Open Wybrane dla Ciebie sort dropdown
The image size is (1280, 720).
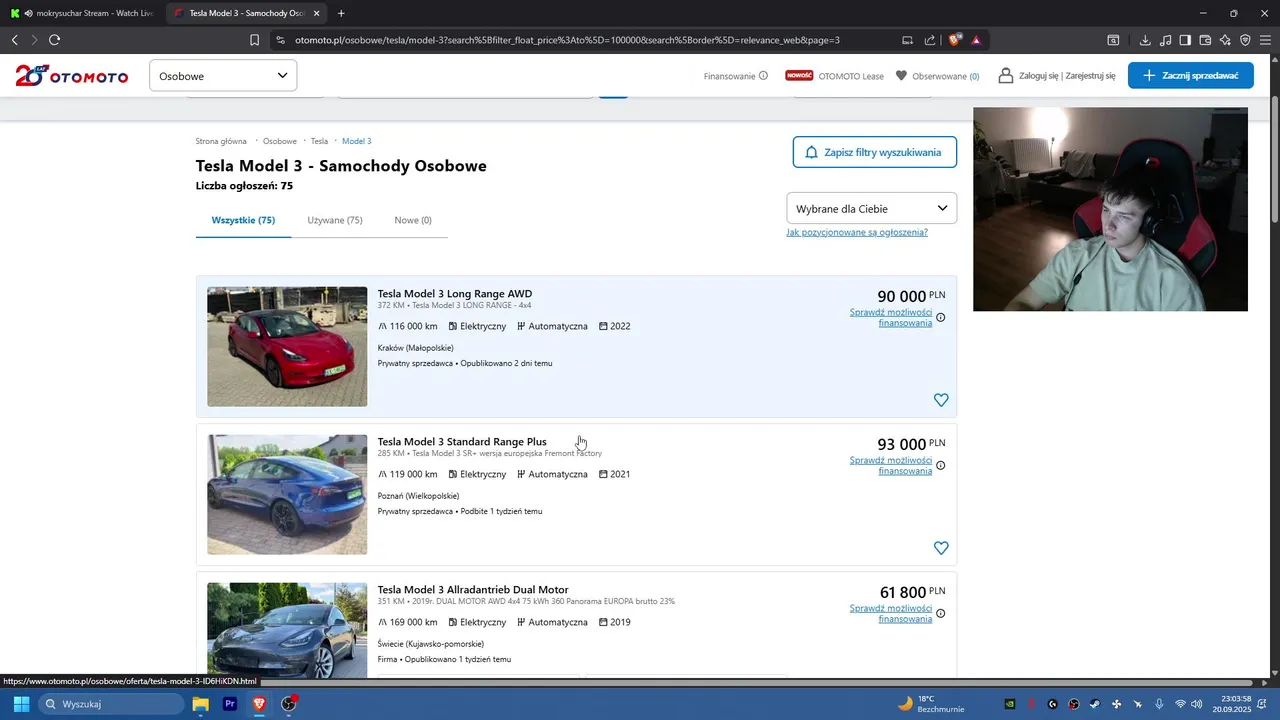(x=871, y=208)
